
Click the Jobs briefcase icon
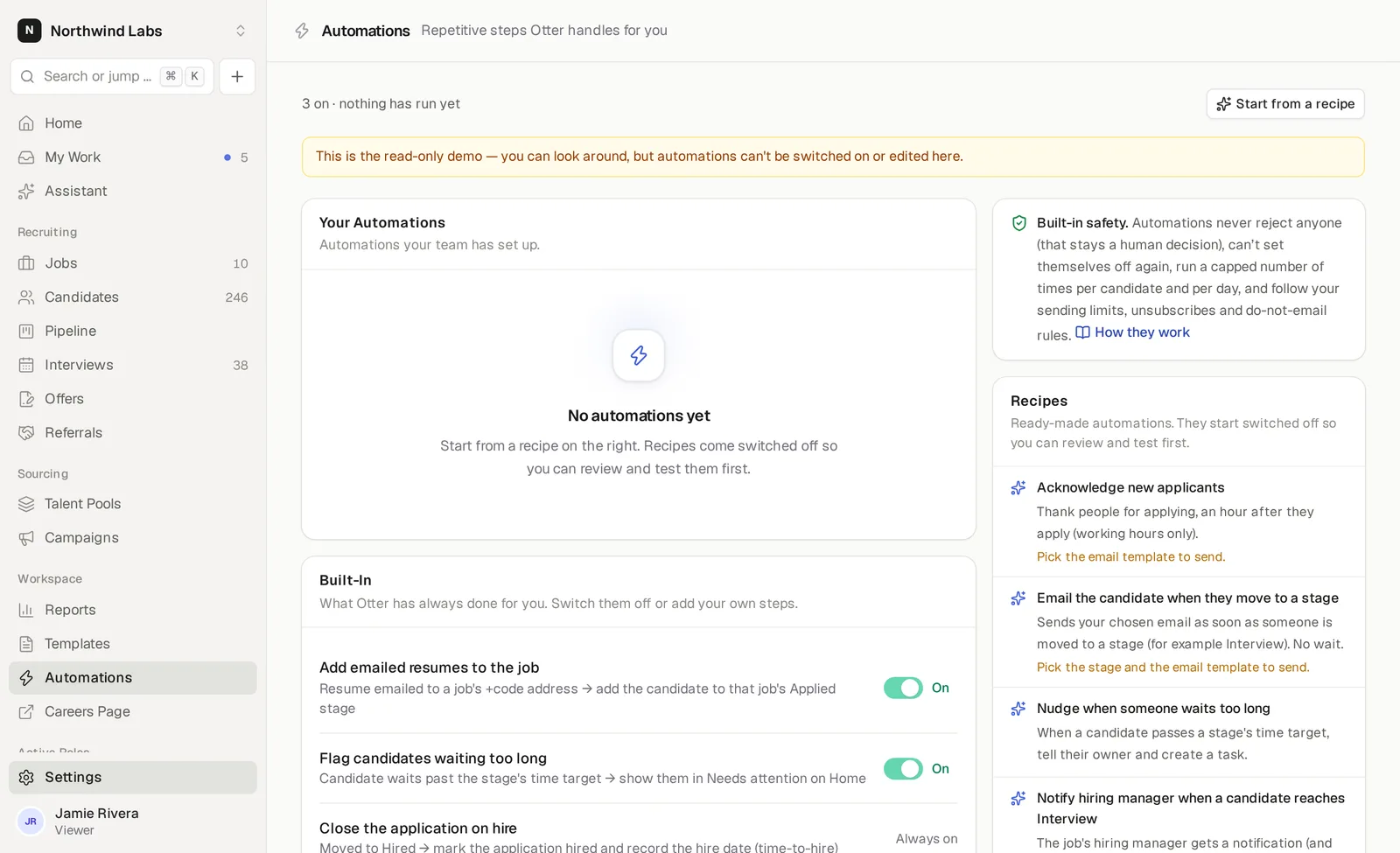27,263
